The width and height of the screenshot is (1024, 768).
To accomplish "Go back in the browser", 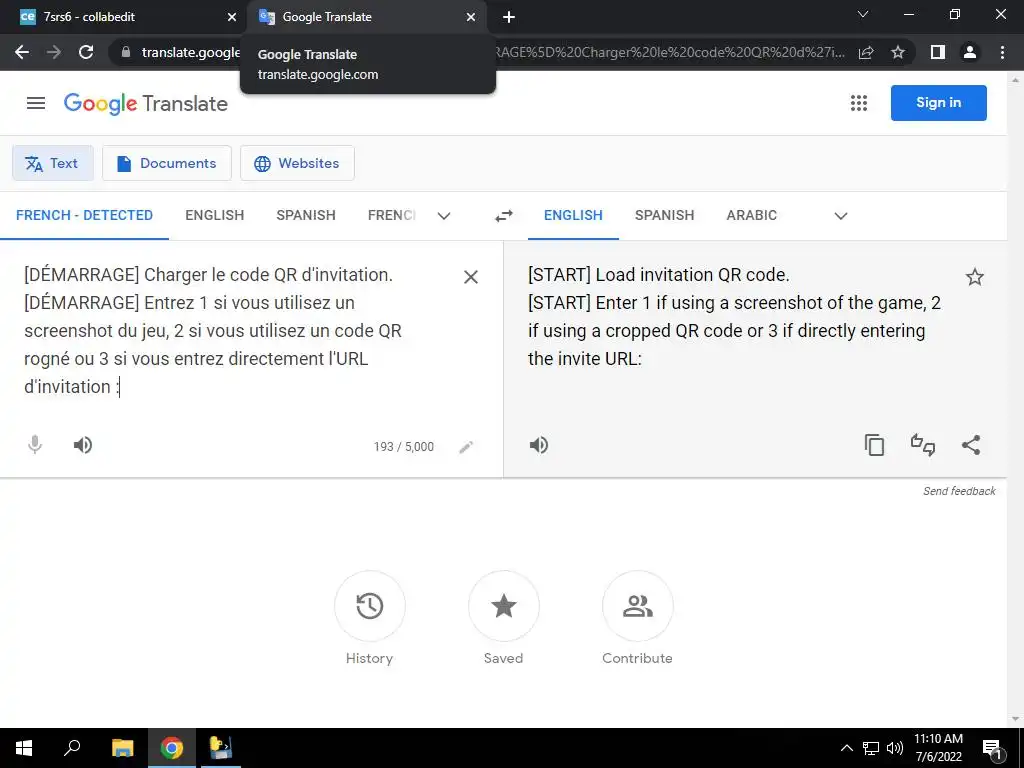I will pos(22,52).
